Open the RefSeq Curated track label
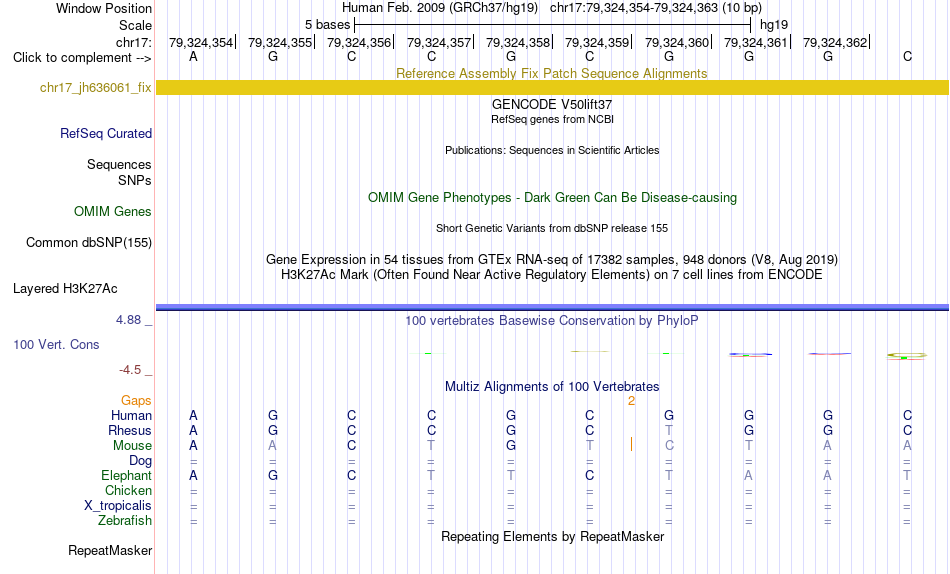This screenshot has width=950, height=574. (105, 133)
